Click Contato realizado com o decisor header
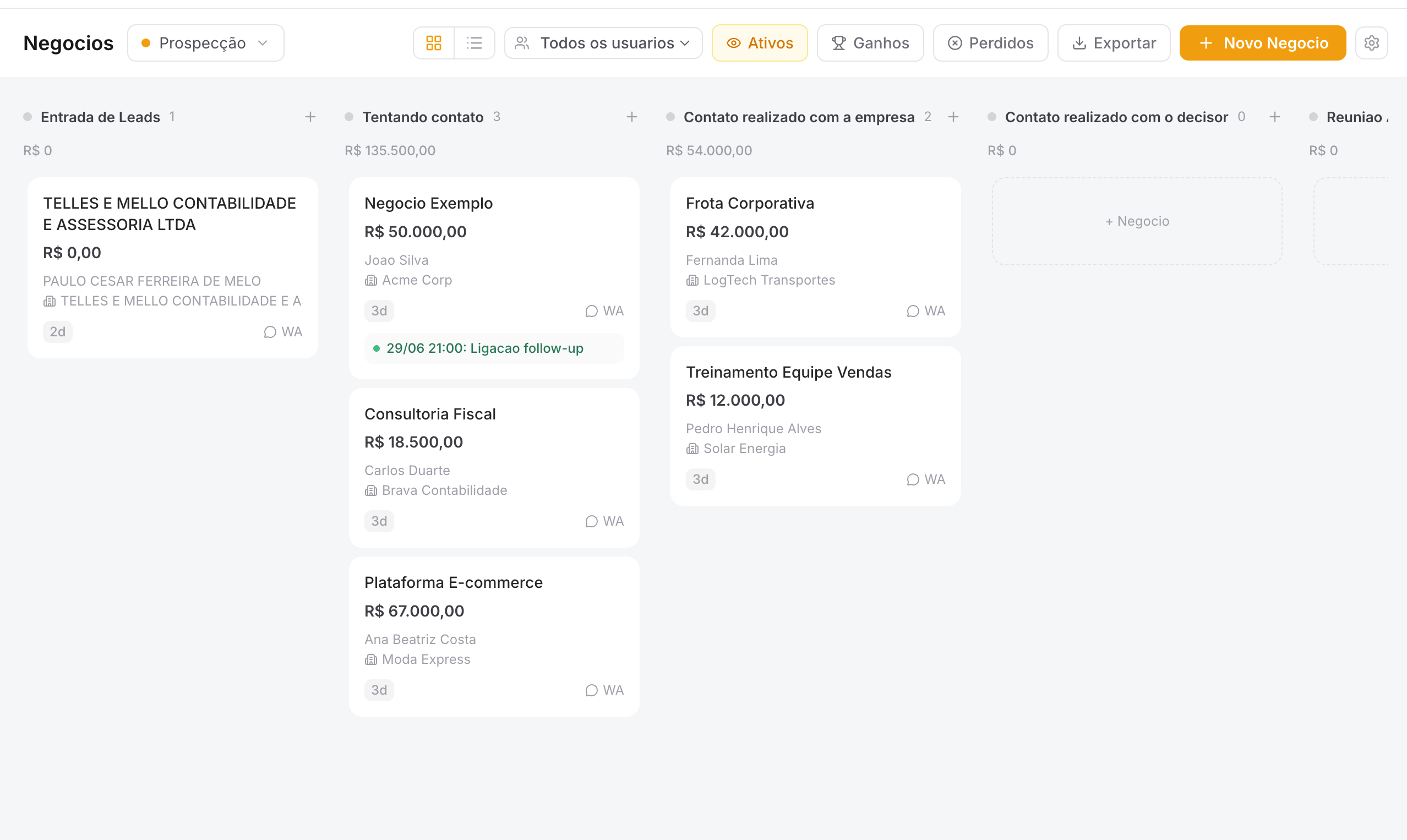The image size is (1407, 840). click(1116, 117)
